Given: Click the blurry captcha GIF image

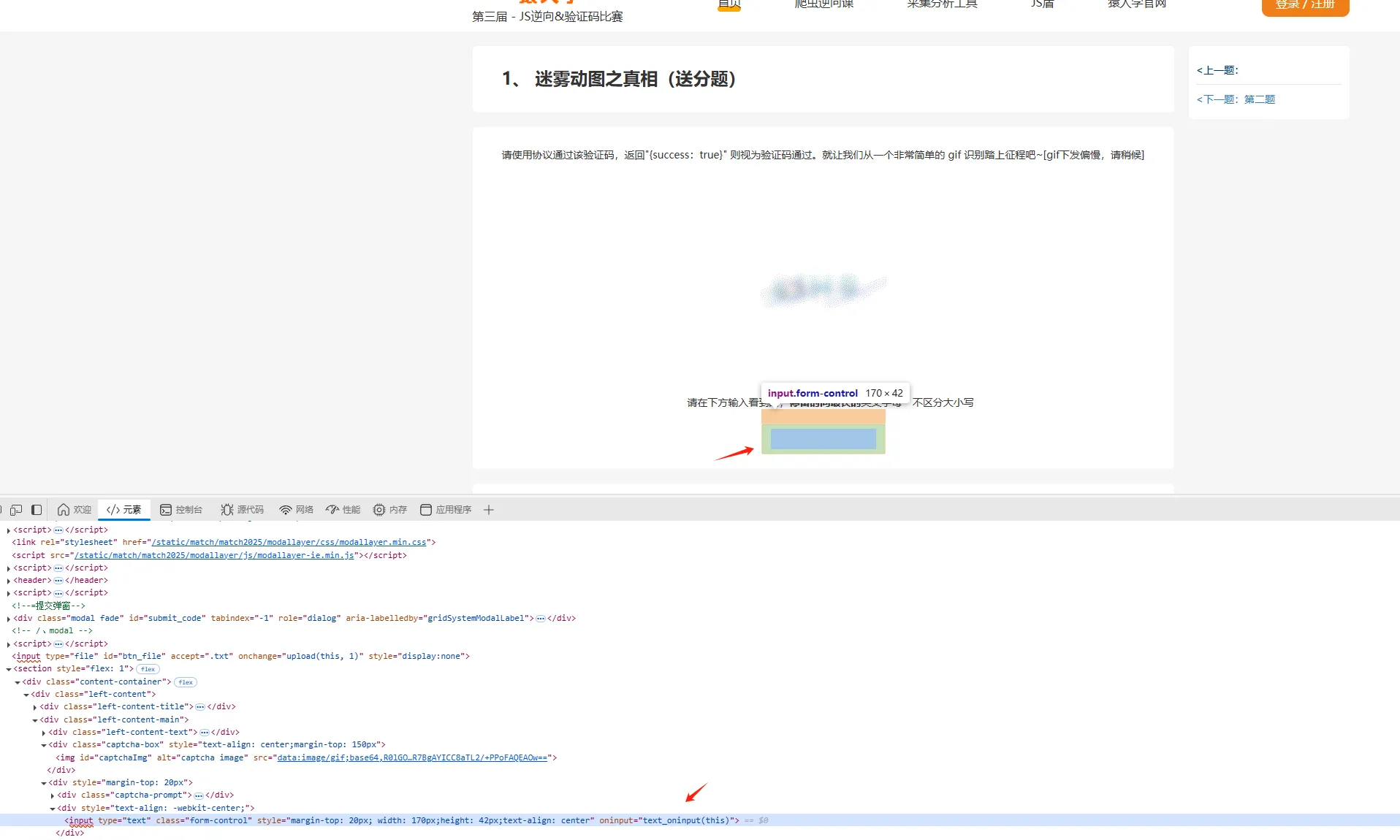Looking at the screenshot, I should point(823,290).
